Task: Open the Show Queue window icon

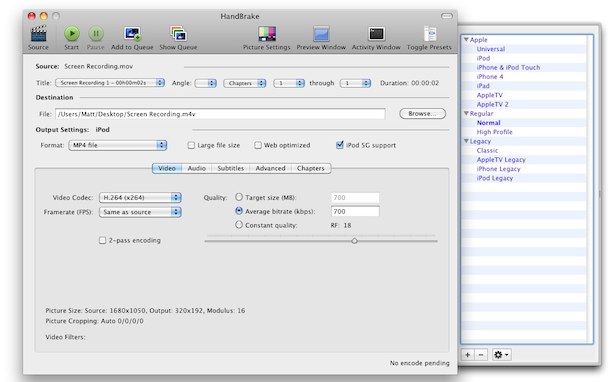Action: pos(178,34)
